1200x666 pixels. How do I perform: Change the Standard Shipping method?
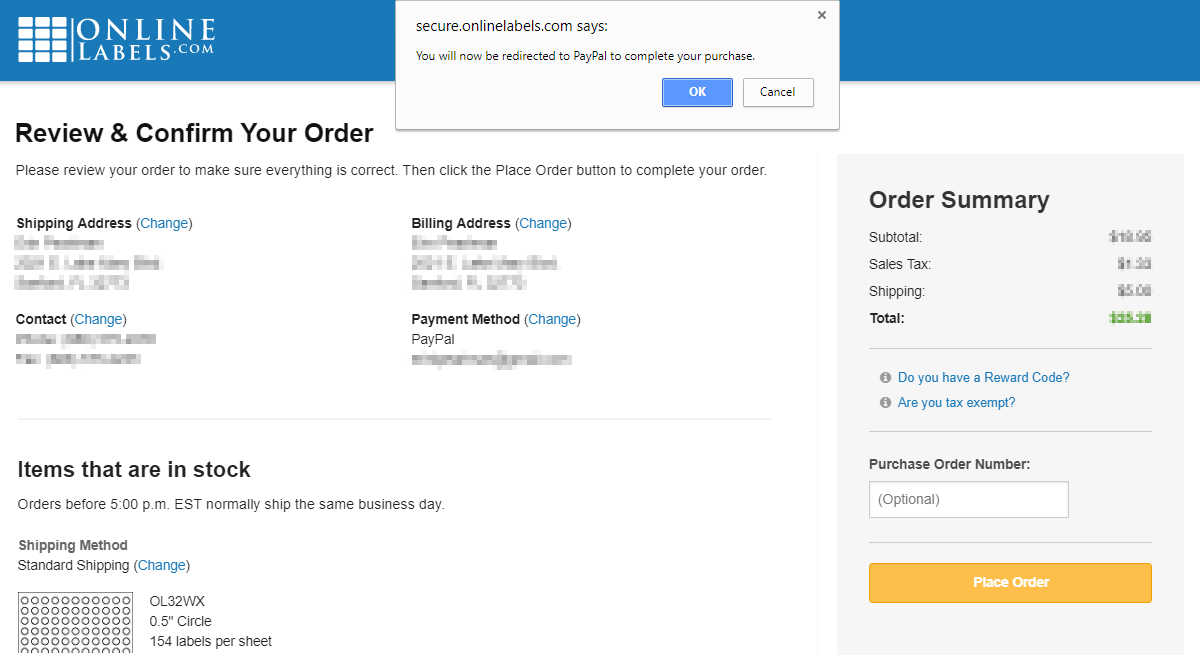pos(161,565)
